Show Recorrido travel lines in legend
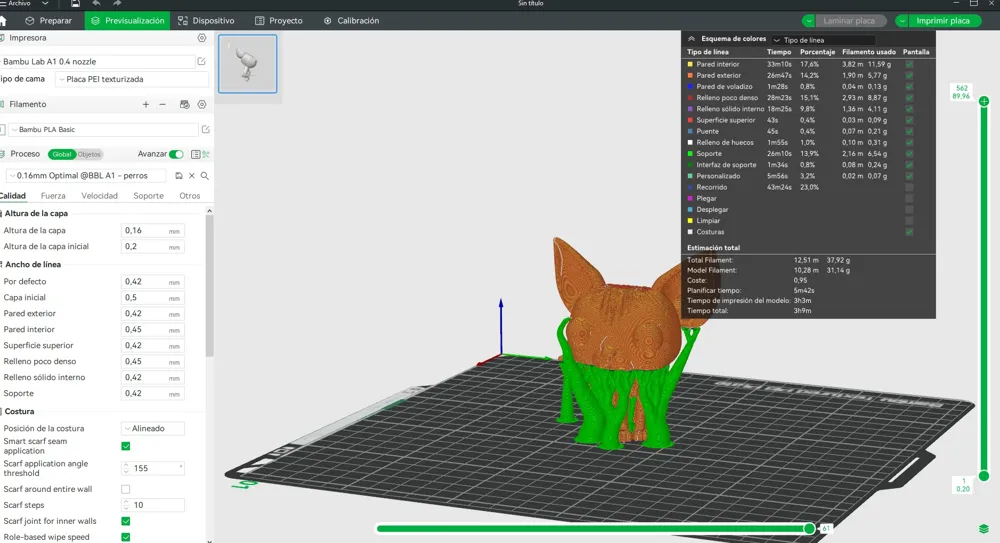1000x543 pixels. pyautogui.click(x=909, y=188)
